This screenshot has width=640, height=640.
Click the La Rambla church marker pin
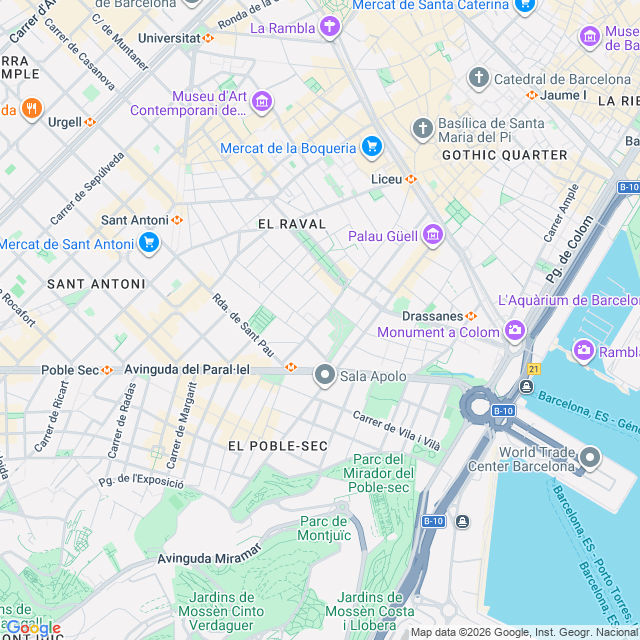[x=330, y=27]
